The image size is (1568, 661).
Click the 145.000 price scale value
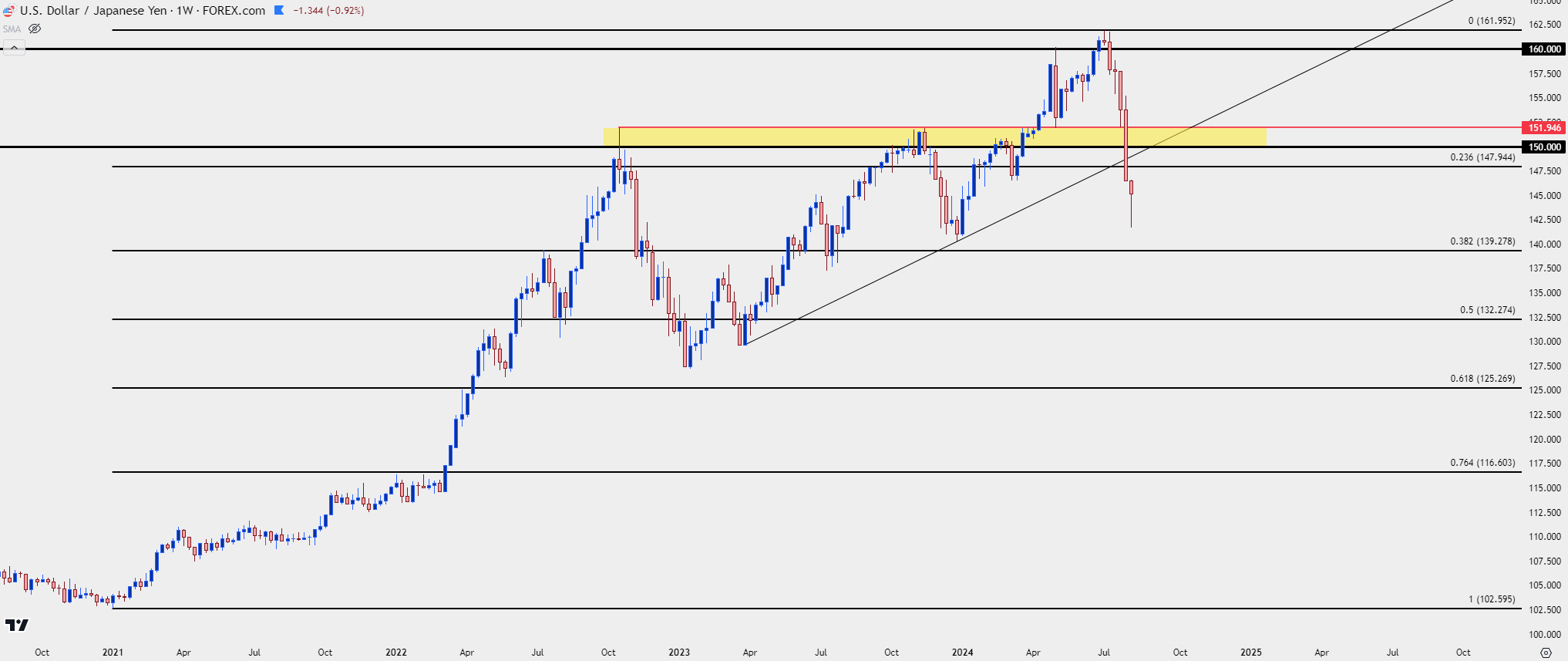pos(1545,196)
